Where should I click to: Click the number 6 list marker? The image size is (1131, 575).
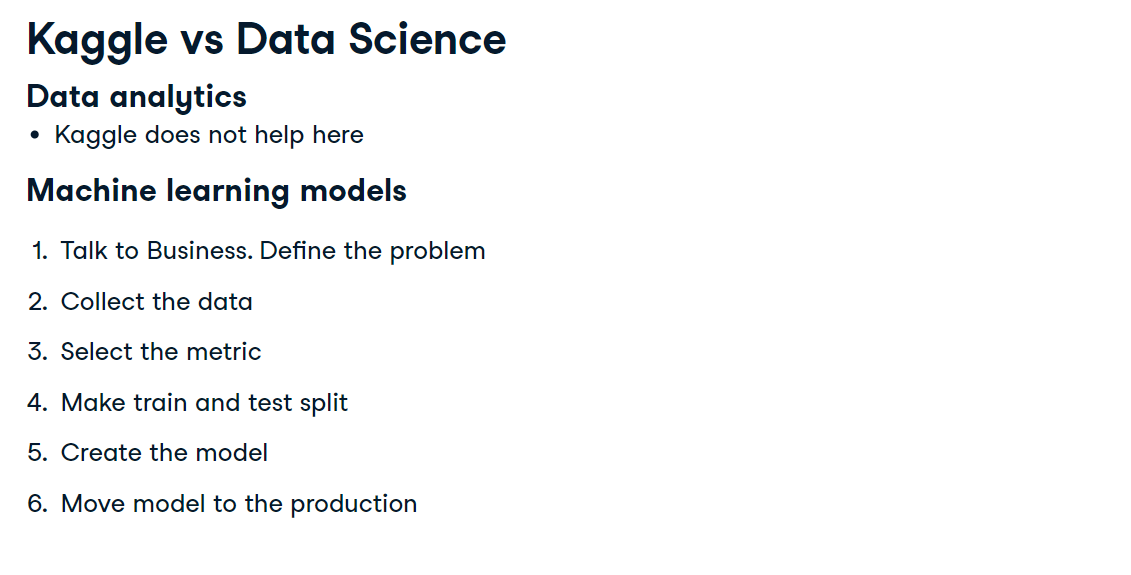coord(38,504)
